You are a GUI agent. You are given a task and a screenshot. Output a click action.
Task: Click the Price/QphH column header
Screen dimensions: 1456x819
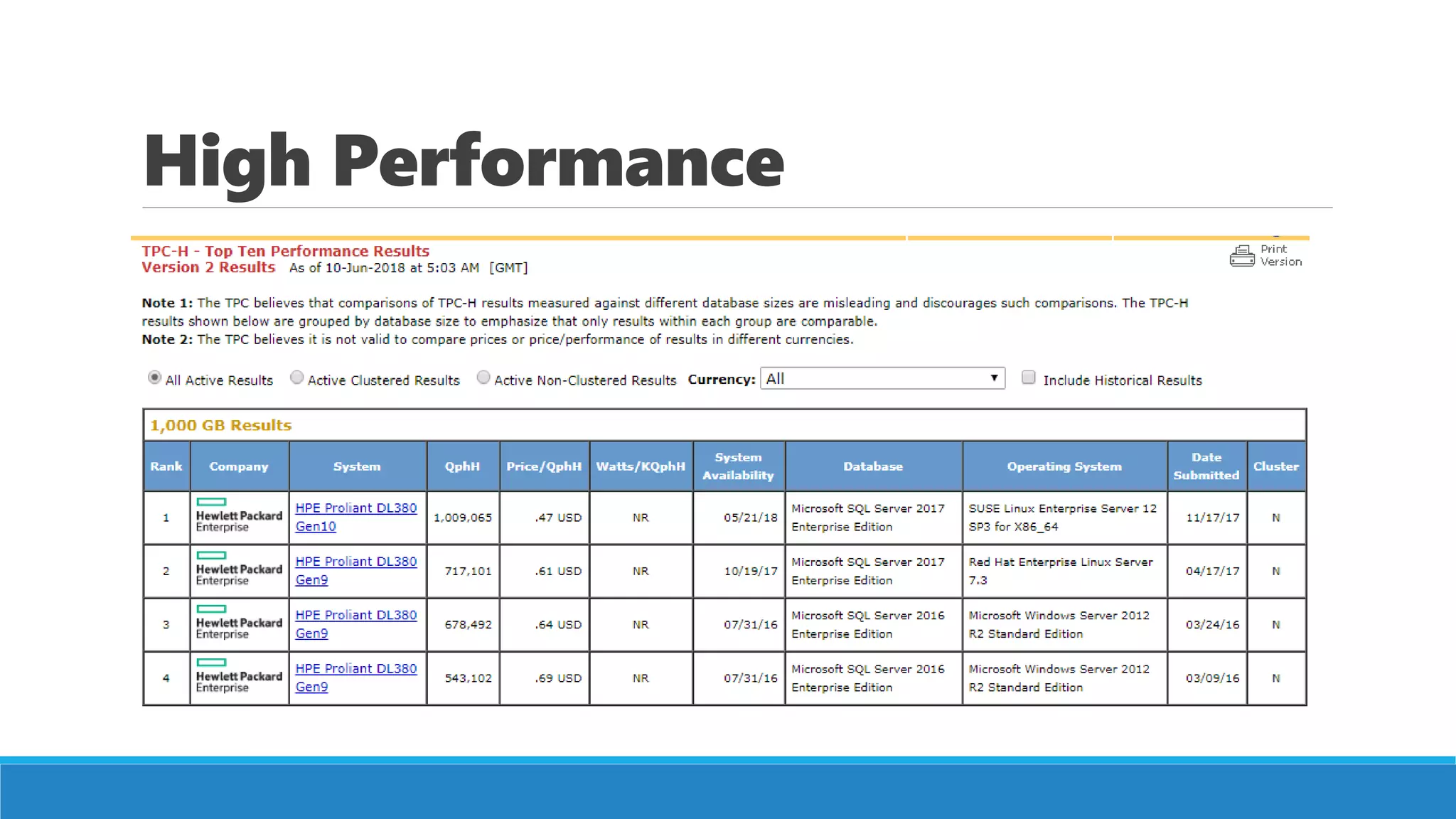click(x=544, y=466)
